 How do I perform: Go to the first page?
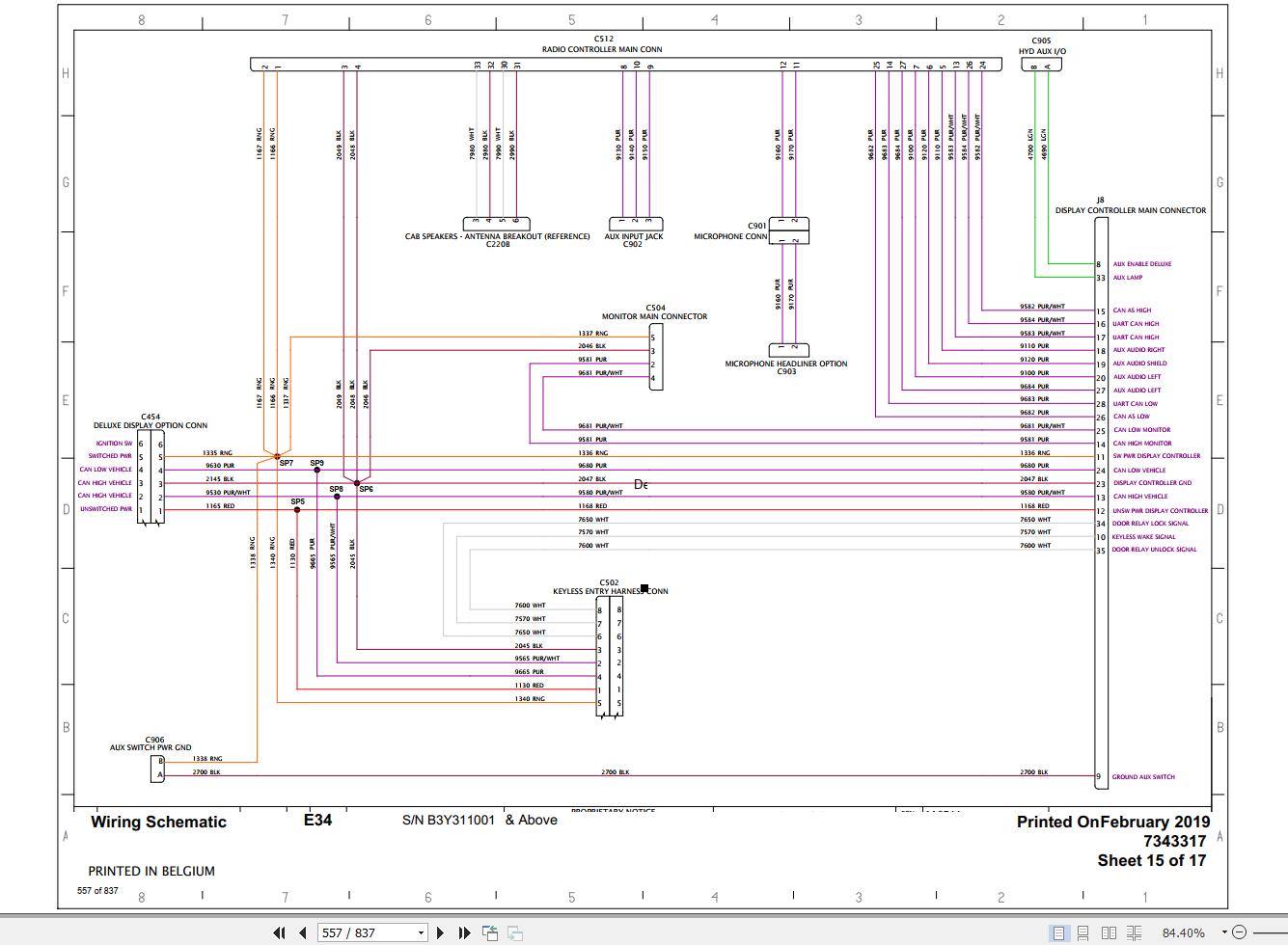click(280, 932)
